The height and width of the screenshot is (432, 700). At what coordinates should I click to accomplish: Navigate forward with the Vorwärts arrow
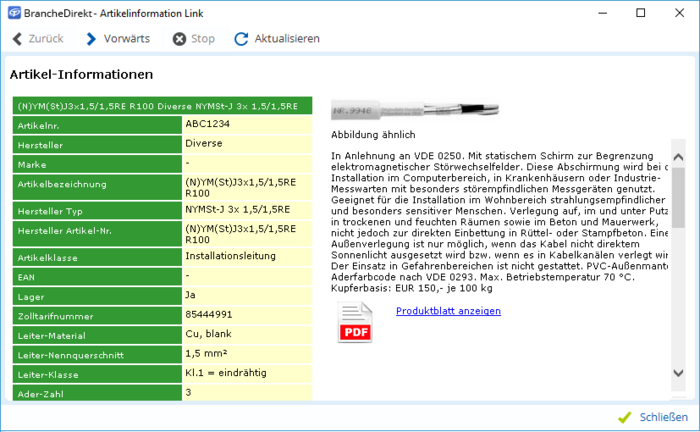coord(118,39)
